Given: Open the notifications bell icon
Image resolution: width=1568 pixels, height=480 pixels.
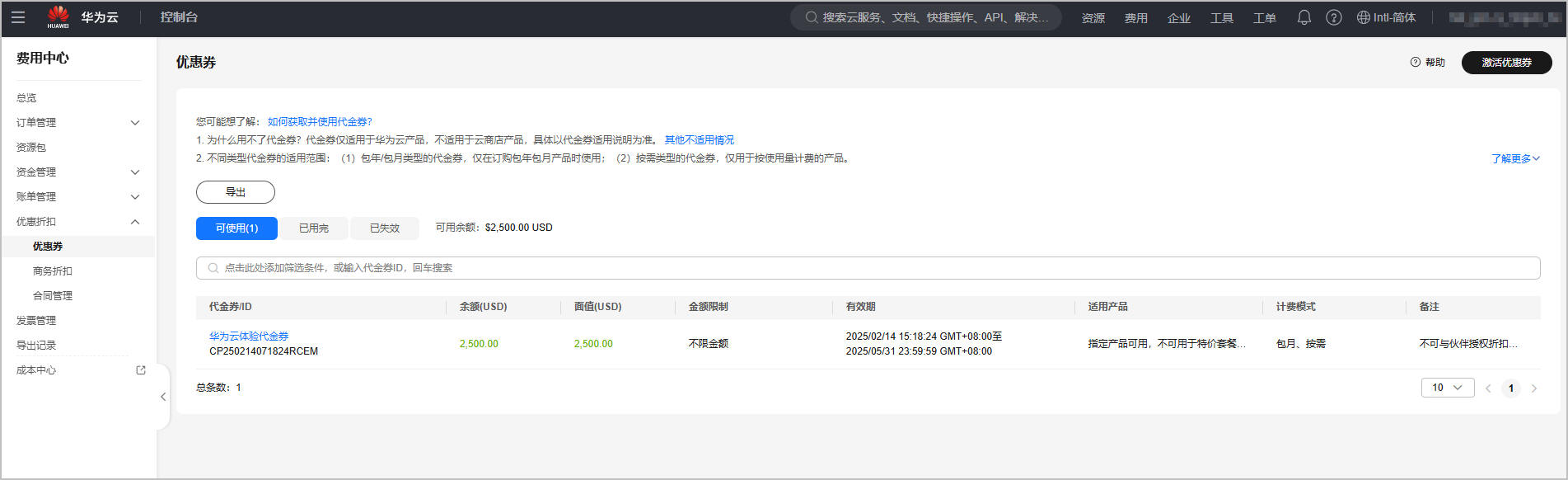Looking at the screenshot, I should (1304, 17).
